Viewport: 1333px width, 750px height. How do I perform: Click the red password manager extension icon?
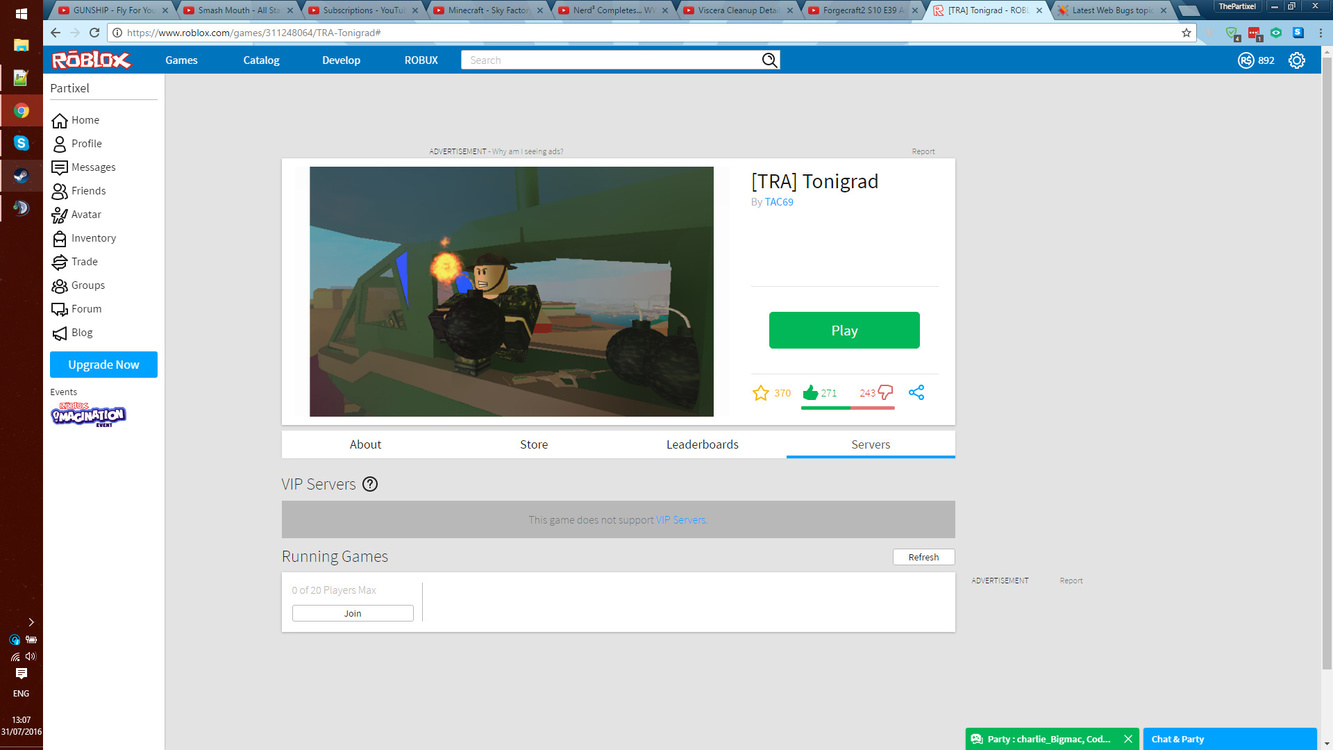tap(1256, 32)
